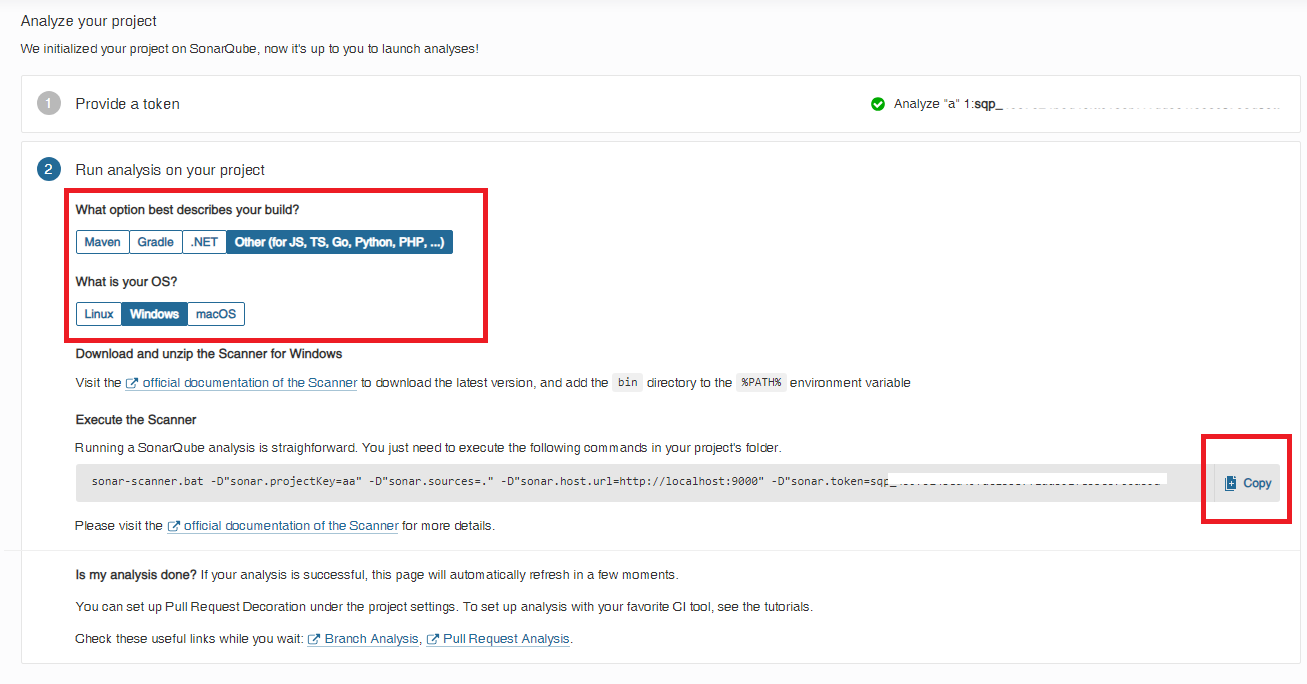Click 'Execute the Scanner' heading
The image size is (1307, 684).
click(x=136, y=420)
